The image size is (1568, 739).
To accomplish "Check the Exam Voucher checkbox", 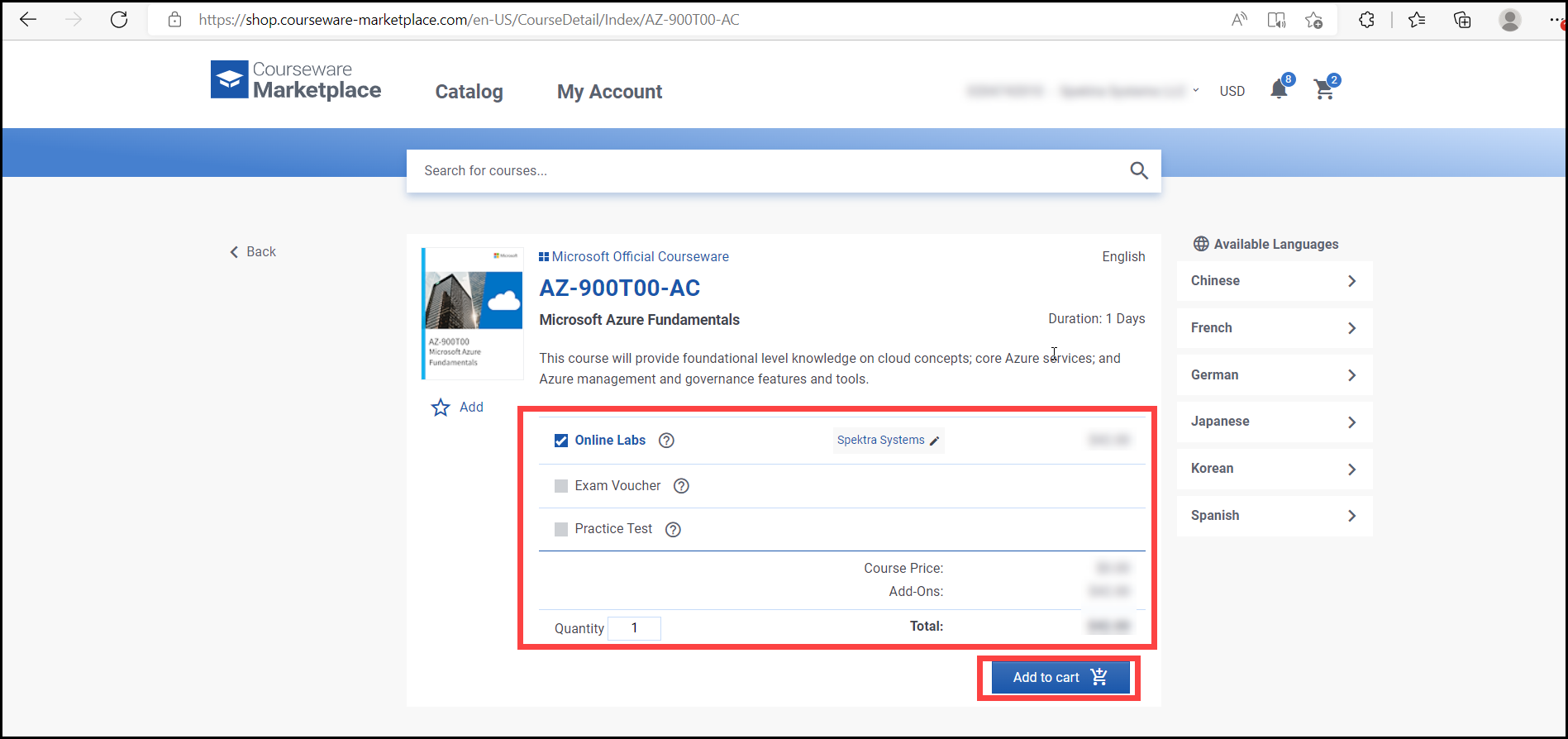I will pyautogui.click(x=561, y=486).
